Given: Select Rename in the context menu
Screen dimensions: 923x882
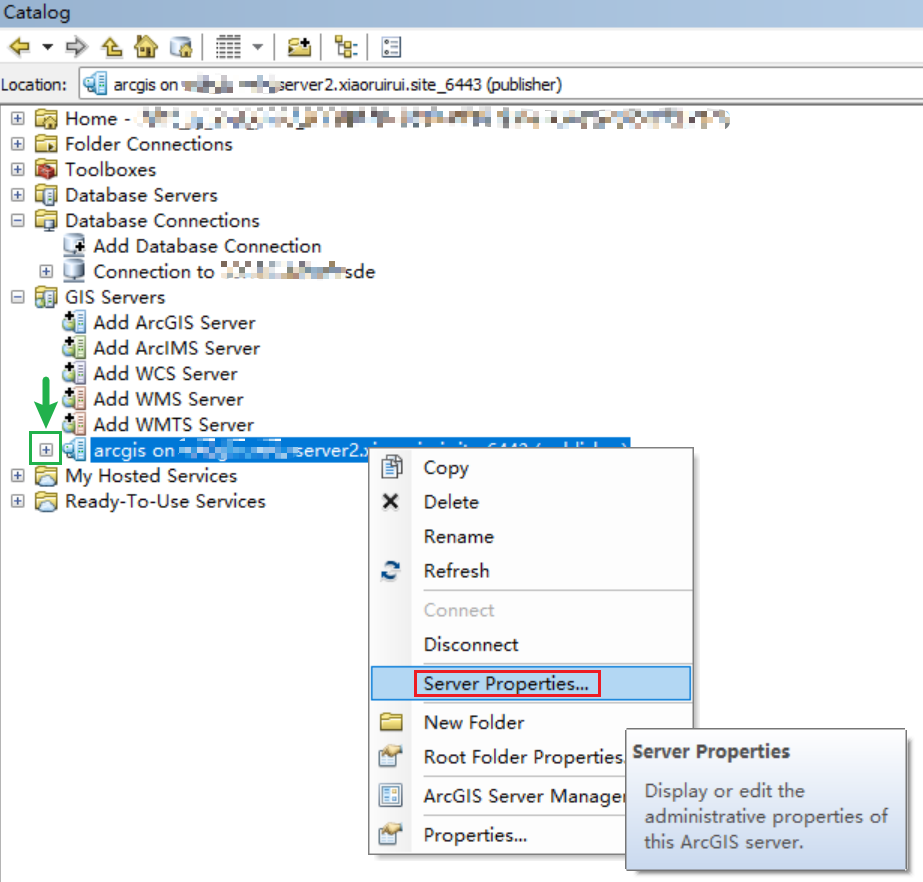Looking at the screenshot, I should tap(531, 536).
